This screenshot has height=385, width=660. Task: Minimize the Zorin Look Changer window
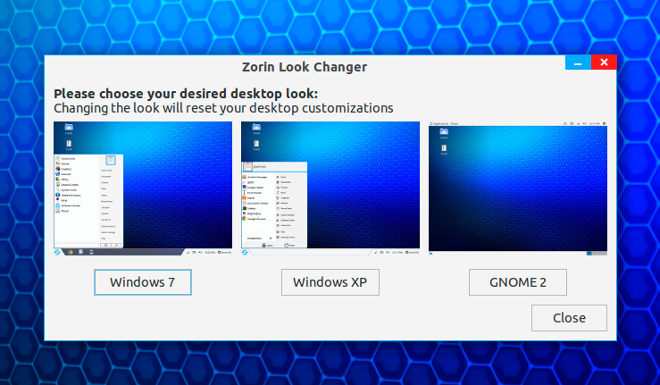pos(578,62)
